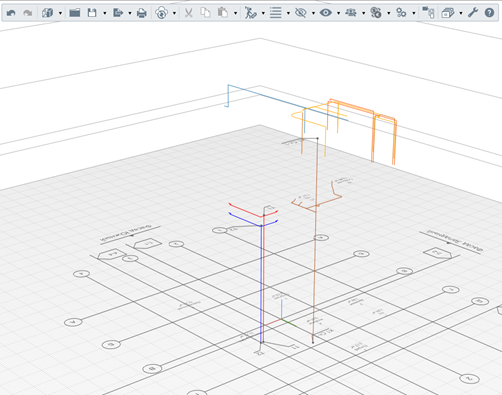Click the export arrow icon
502x395 pixels.
pyautogui.click(x=118, y=13)
